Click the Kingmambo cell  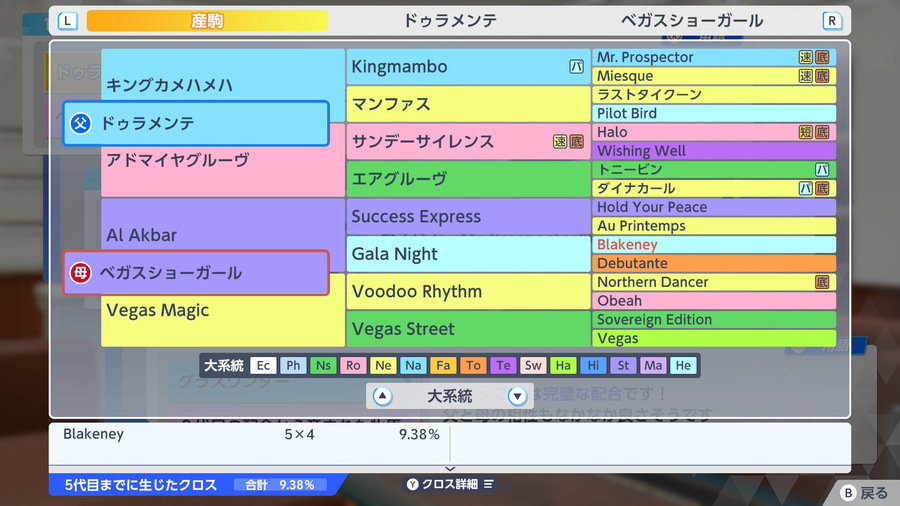coord(468,67)
